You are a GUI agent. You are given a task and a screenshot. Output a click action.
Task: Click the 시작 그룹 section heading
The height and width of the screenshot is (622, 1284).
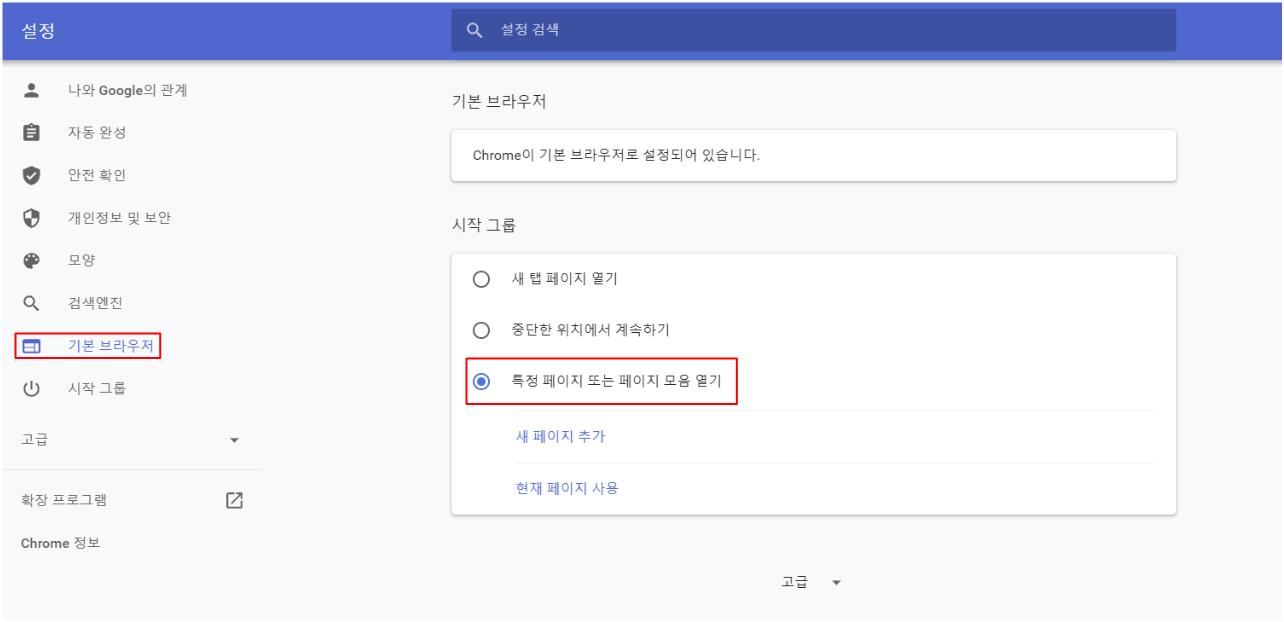point(484,225)
